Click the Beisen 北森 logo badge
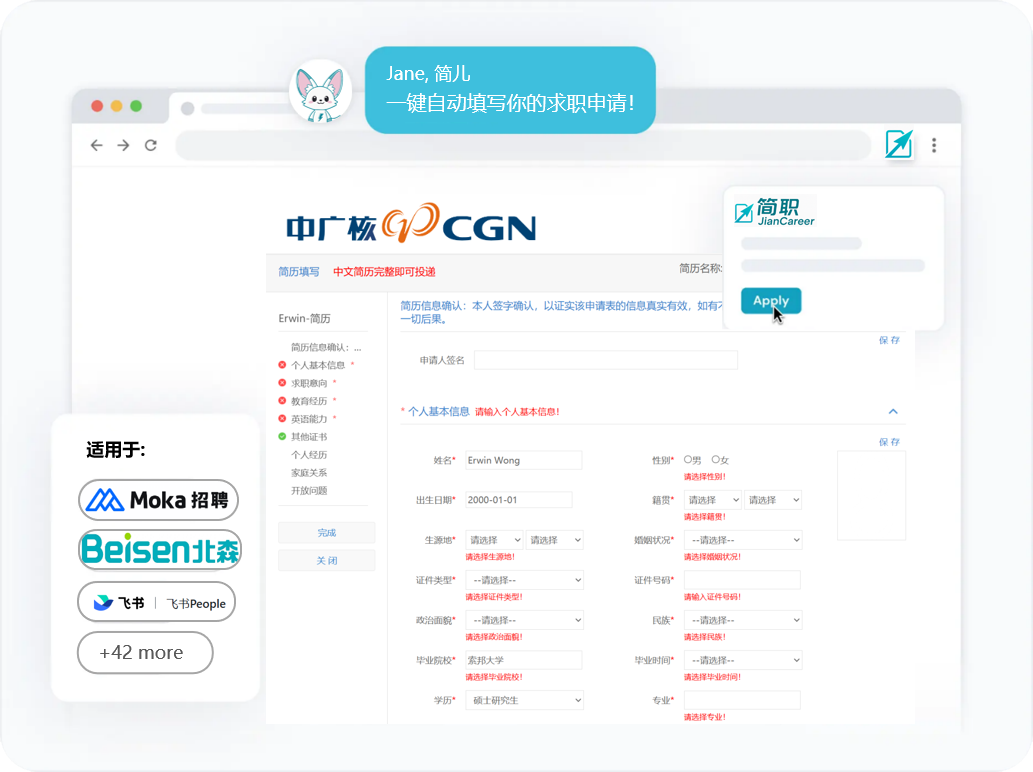This screenshot has width=1033, height=772. (160, 549)
